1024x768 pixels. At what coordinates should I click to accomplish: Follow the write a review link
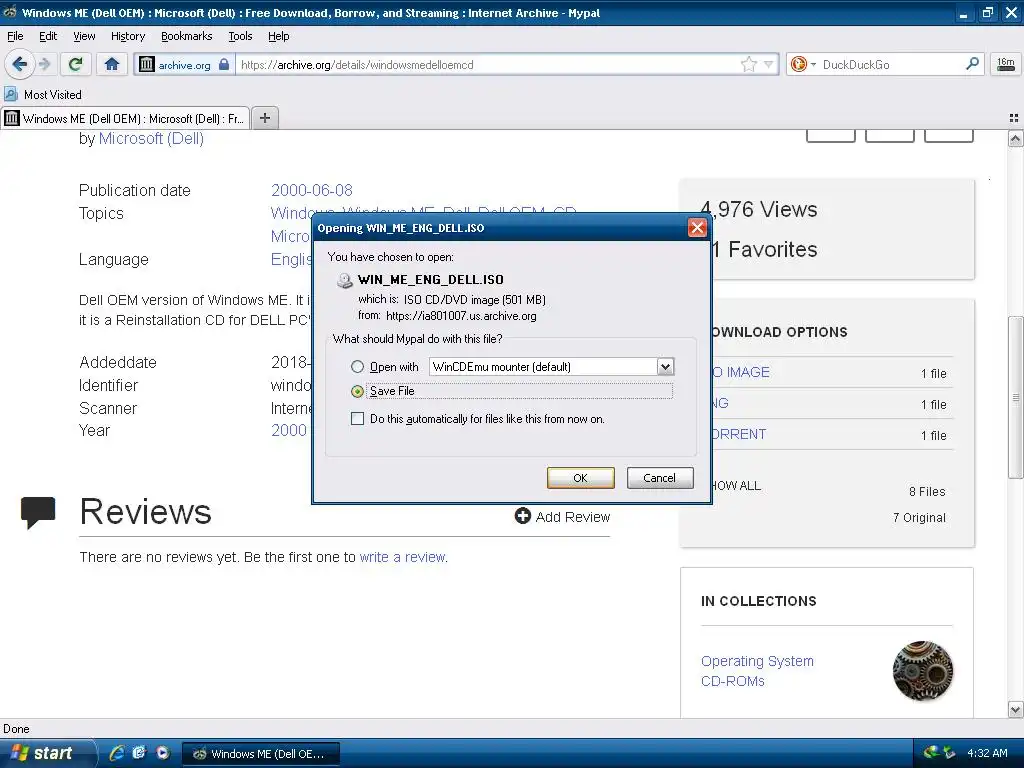tap(402, 557)
